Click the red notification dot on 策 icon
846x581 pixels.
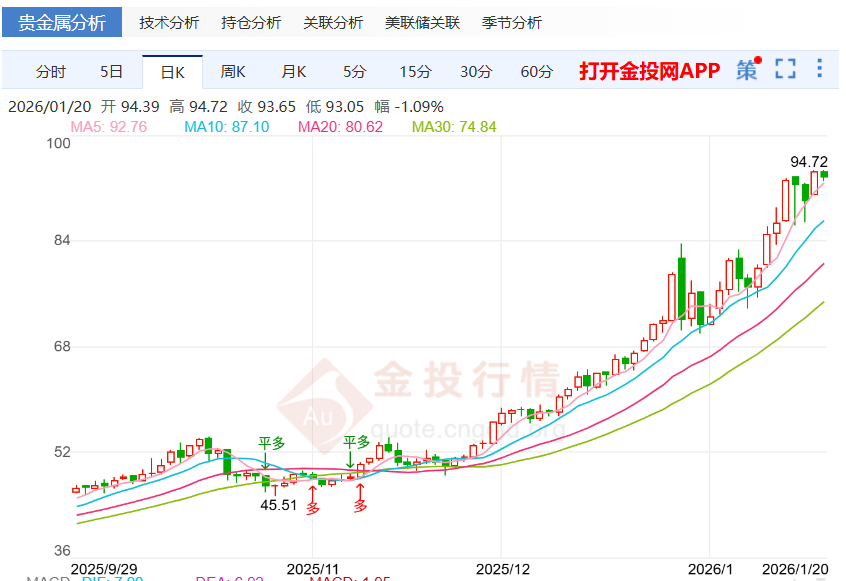(757, 62)
